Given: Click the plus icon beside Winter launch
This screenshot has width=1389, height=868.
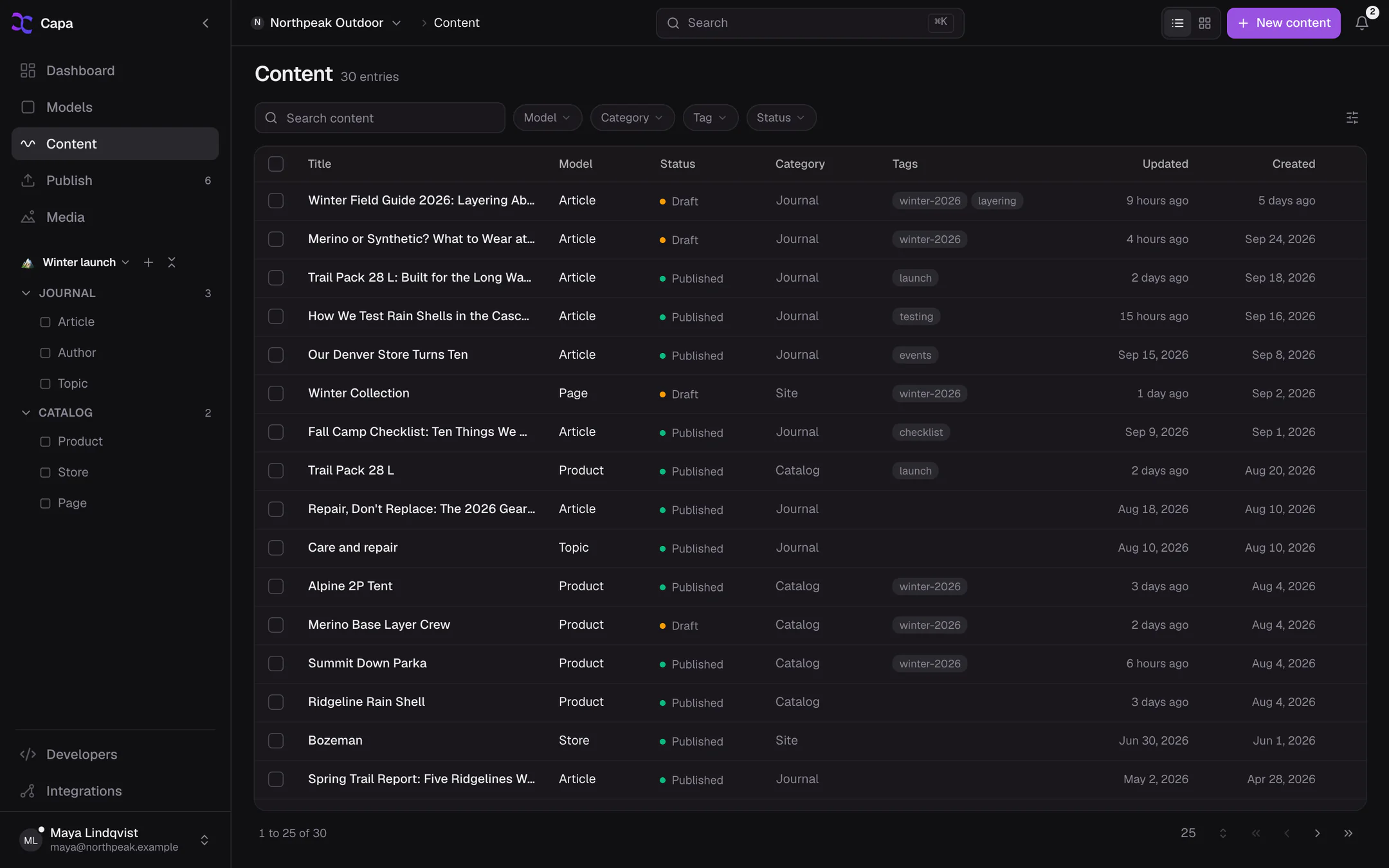Looking at the screenshot, I should pos(149,262).
